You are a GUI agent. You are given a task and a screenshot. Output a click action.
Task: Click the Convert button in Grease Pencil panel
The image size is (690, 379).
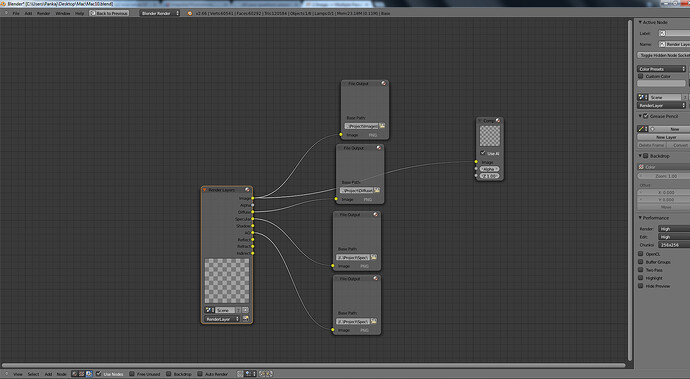[x=679, y=145]
